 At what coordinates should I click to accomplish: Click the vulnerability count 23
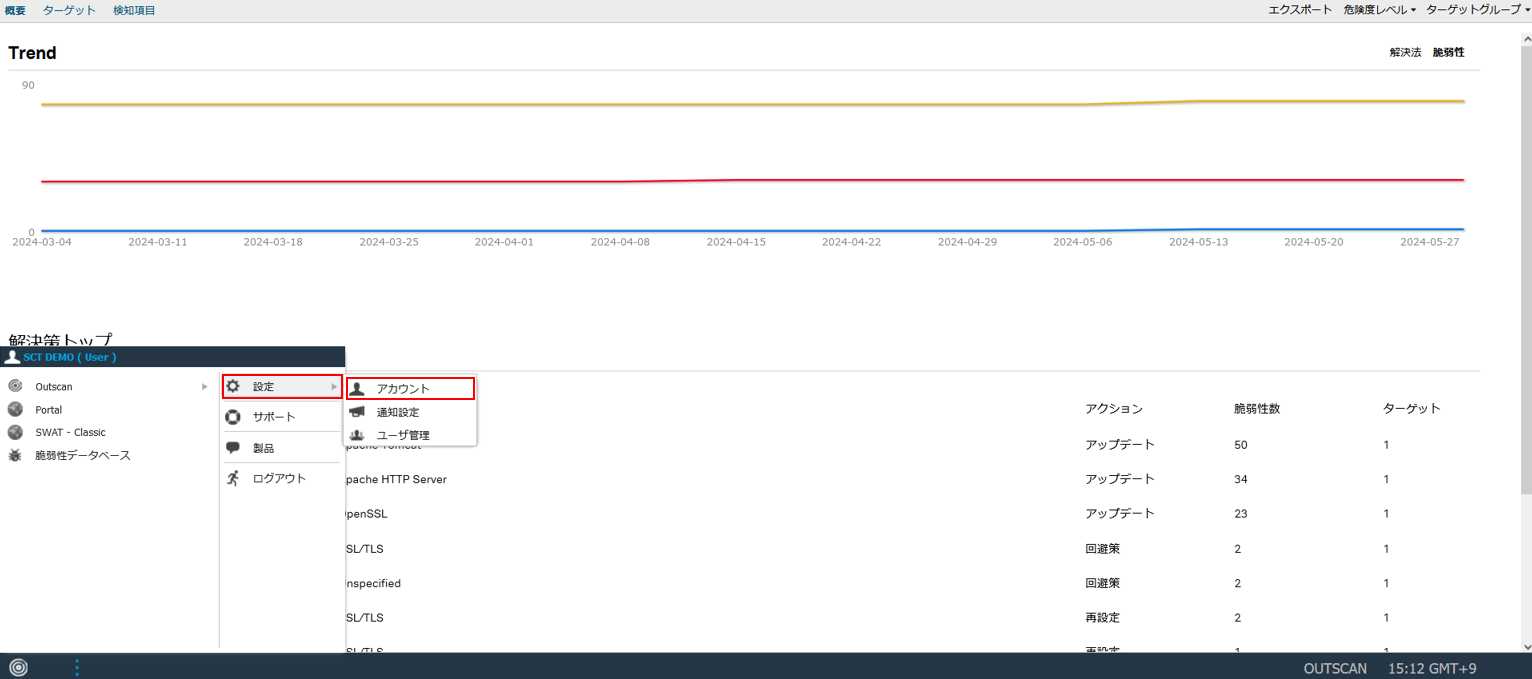(1241, 514)
